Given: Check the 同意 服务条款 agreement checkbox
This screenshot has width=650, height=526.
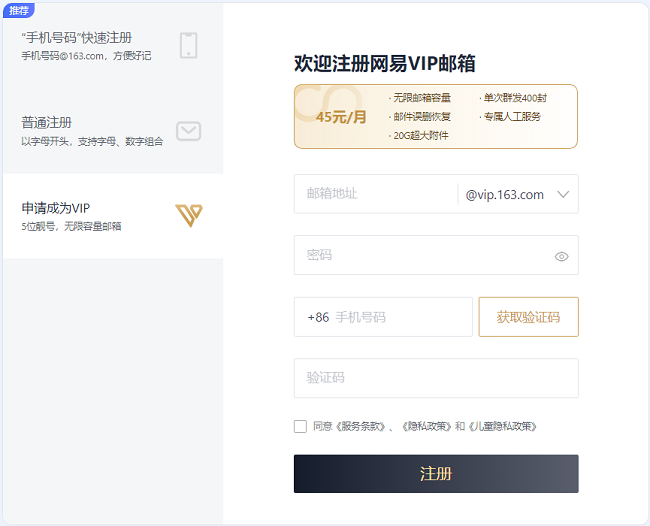Looking at the screenshot, I should point(300,426).
